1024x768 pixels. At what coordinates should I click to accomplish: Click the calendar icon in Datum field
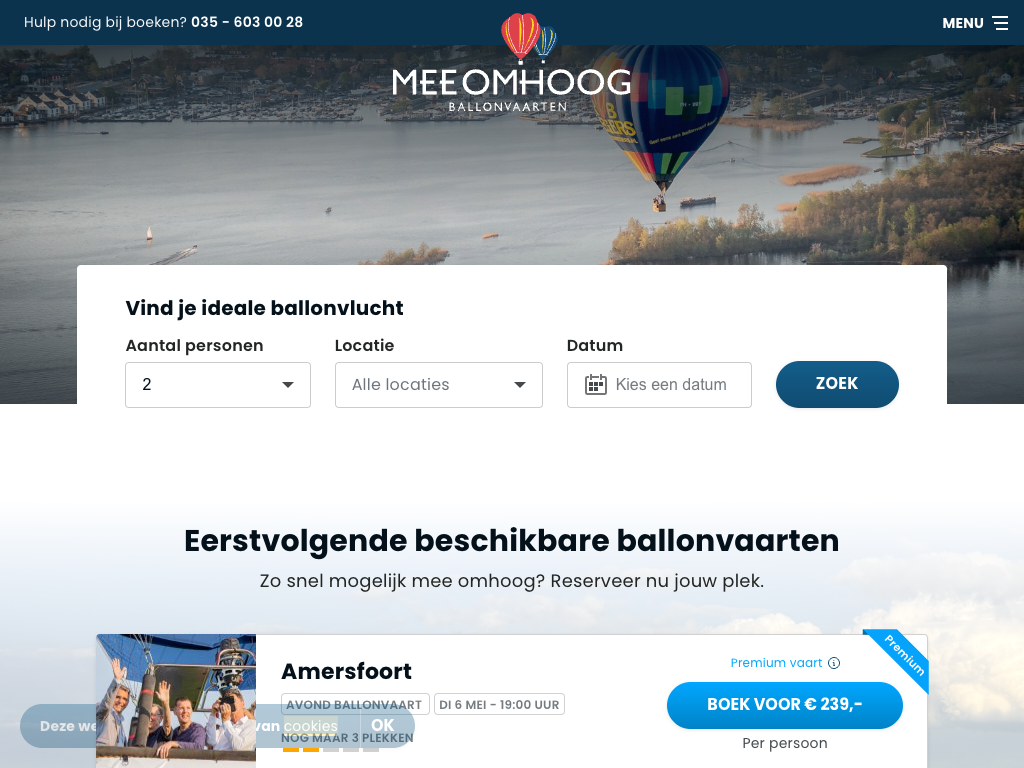(x=596, y=385)
